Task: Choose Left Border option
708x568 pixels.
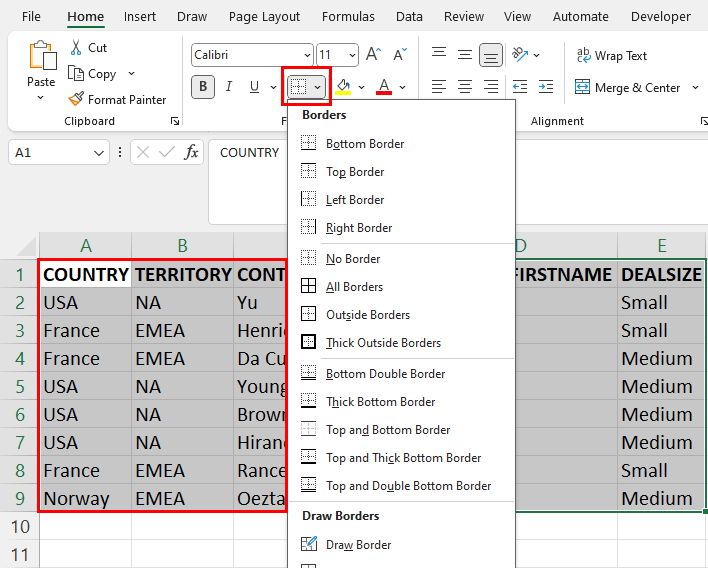Action: [x=401, y=200]
